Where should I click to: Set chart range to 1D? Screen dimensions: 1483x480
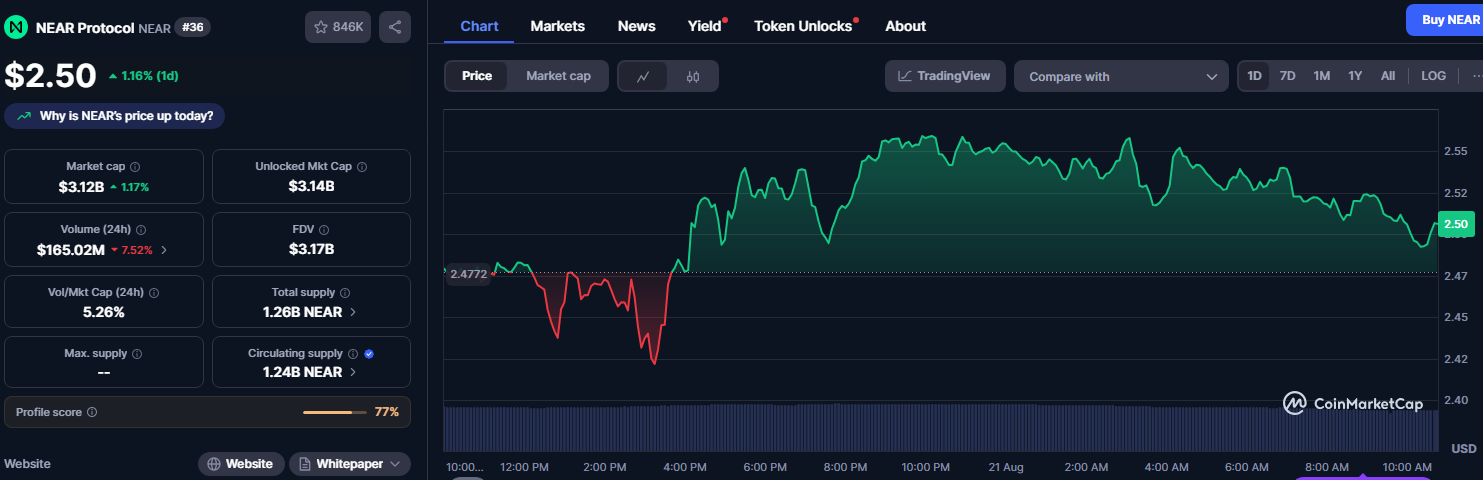(x=1254, y=76)
